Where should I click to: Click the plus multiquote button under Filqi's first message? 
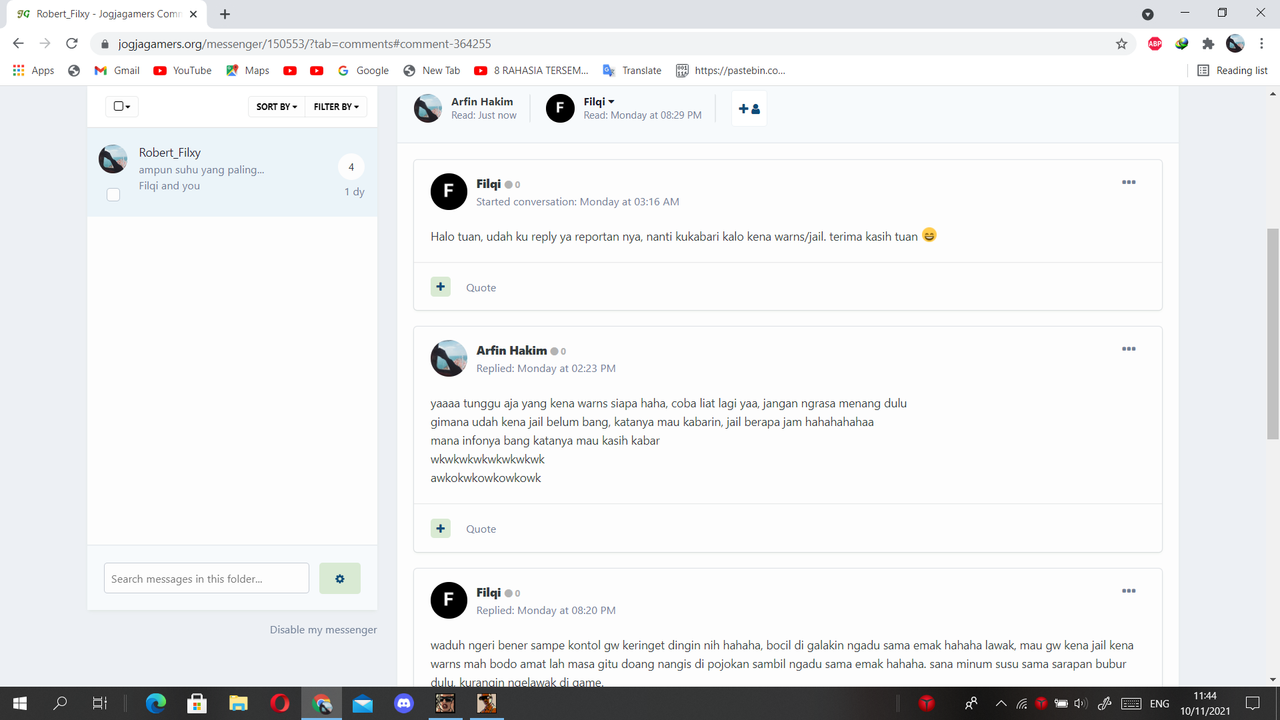pos(441,287)
